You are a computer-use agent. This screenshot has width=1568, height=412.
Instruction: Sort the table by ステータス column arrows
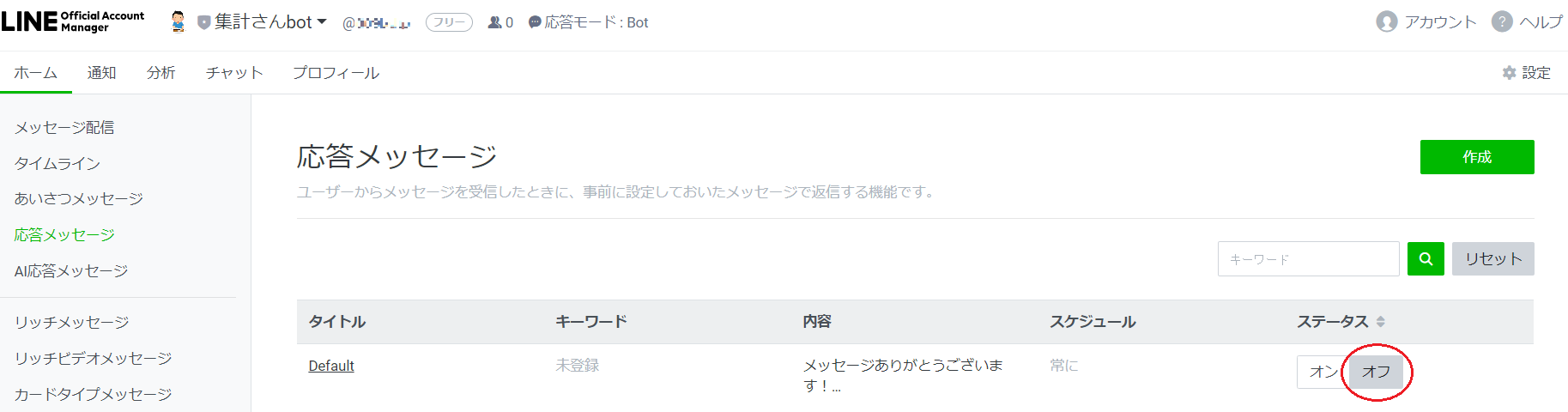[x=1380, y=322]
